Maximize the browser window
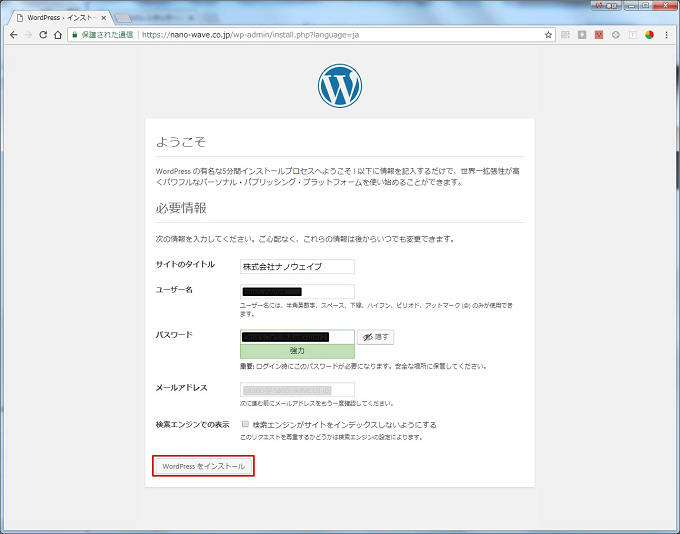The height and width of the screenshot is (534, 680). click(645, 5)
